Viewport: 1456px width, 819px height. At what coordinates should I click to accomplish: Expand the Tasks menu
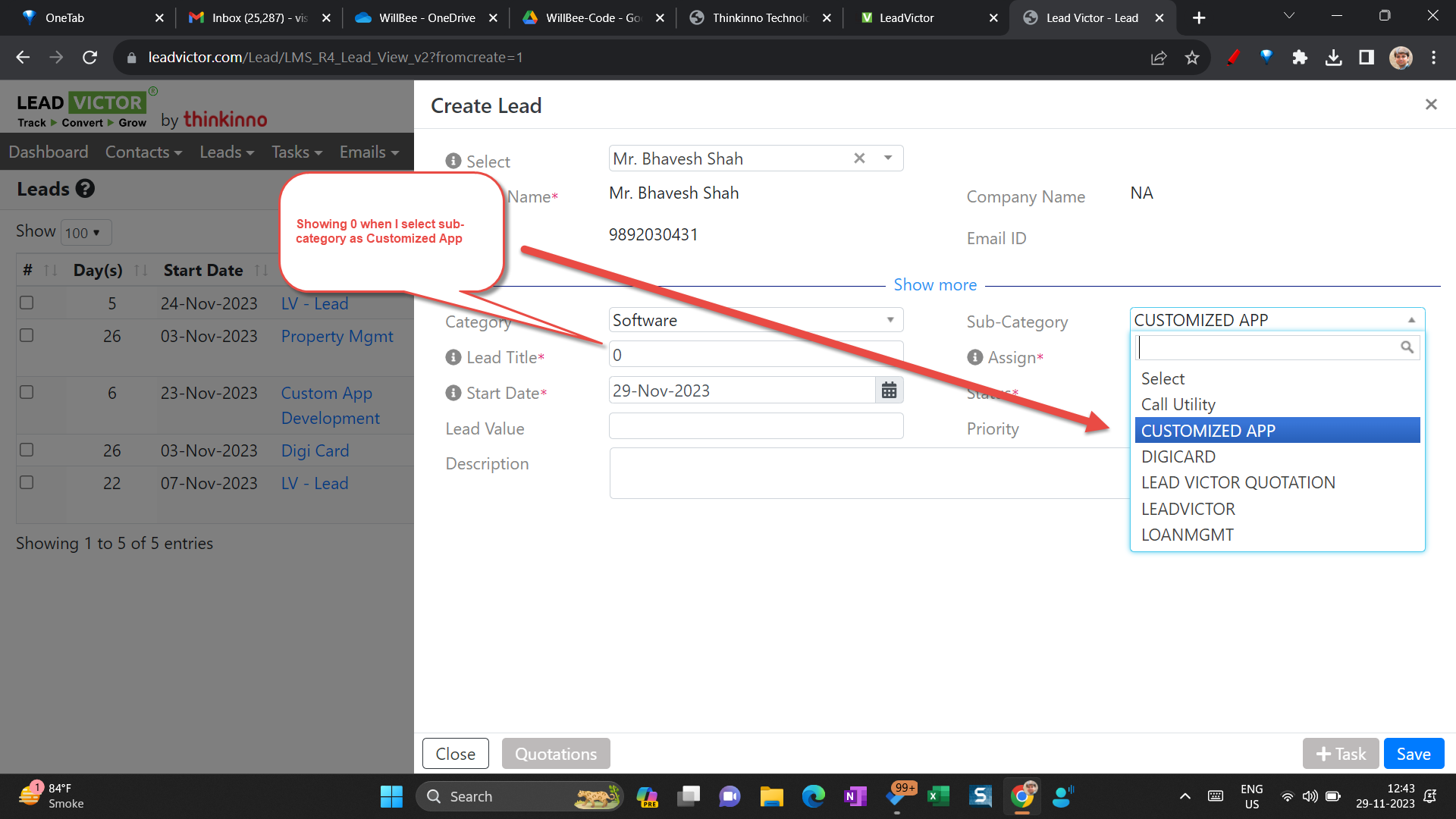[297, 152]
